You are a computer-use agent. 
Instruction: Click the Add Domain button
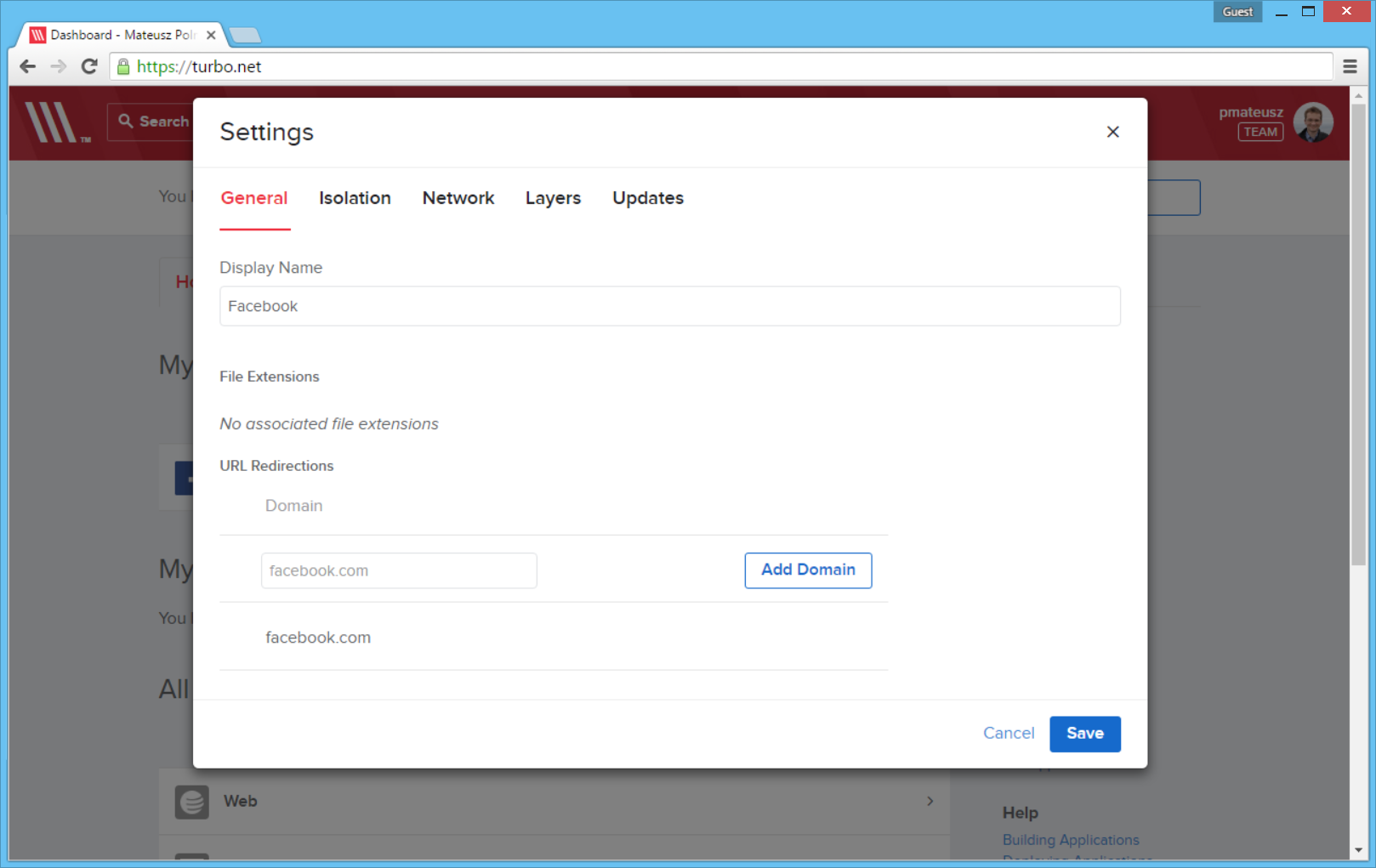click(808, 570)
